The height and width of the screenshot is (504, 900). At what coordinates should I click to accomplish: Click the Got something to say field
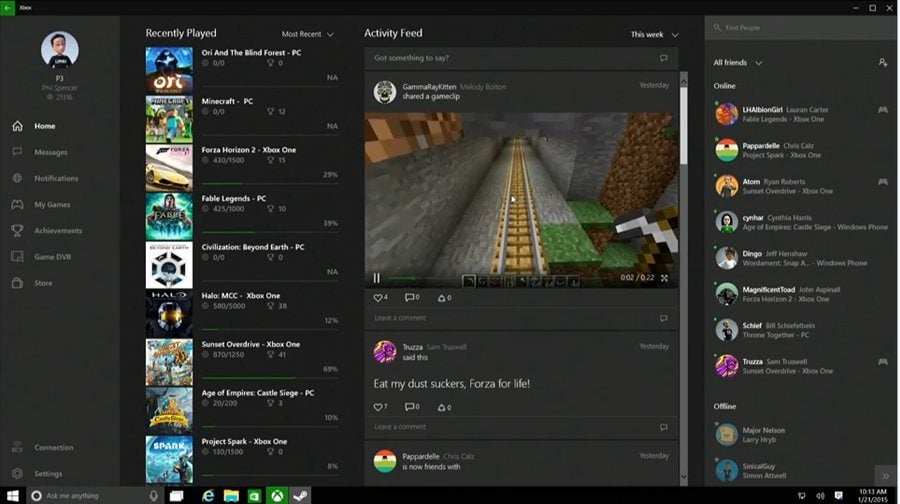pyautogui.click(x=521, y=58)
